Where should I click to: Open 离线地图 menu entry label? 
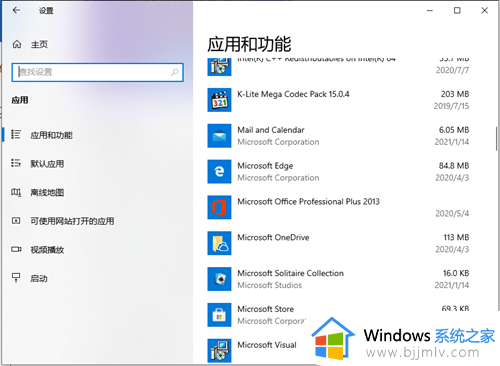point(47,192)
